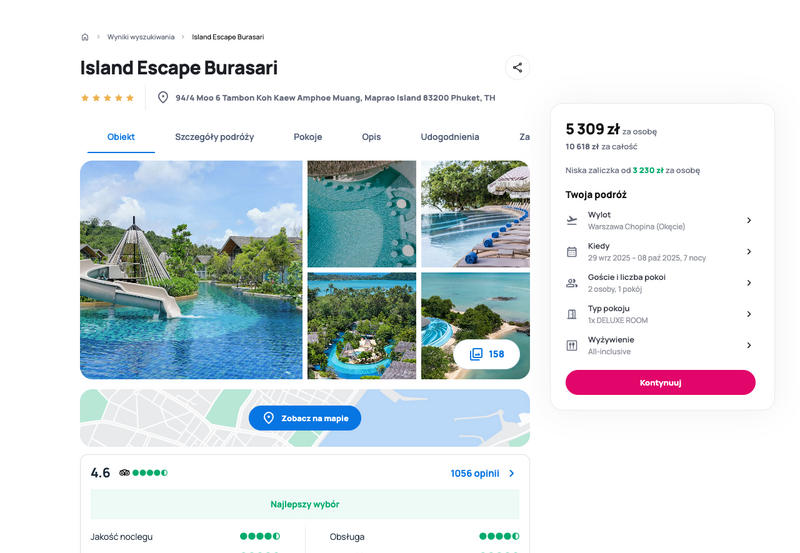The width and height of the screenshot is (800, 553).
Task: Expand the Wyżywienie meal plan chevron
Action: (x=749, y=345)
